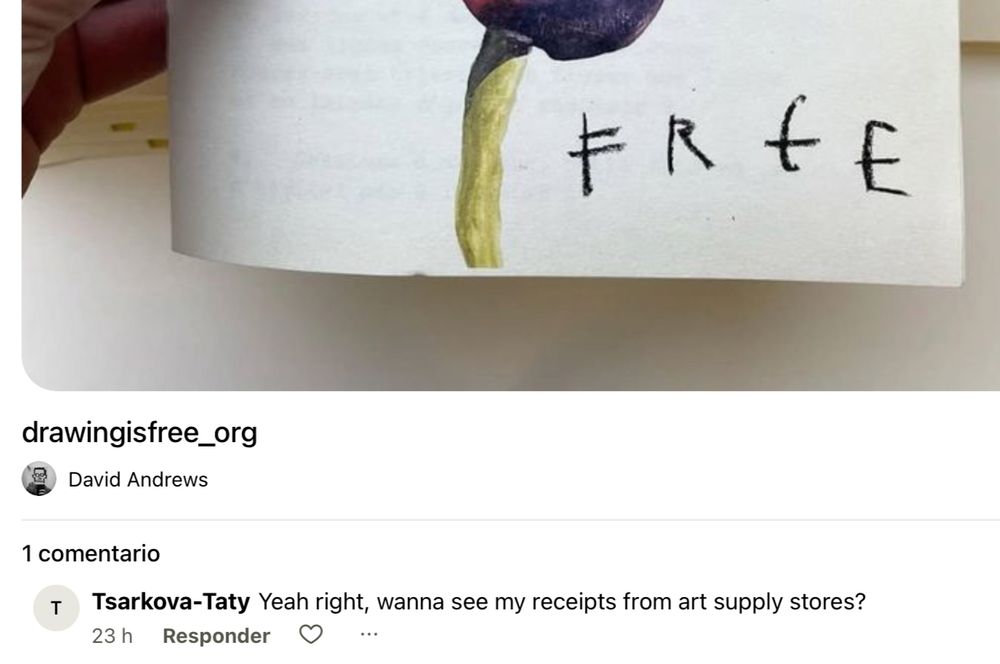Open Tsarkova-Taty's profile from the username
Screen dimensions: 1000x664
tap(171, 601)
